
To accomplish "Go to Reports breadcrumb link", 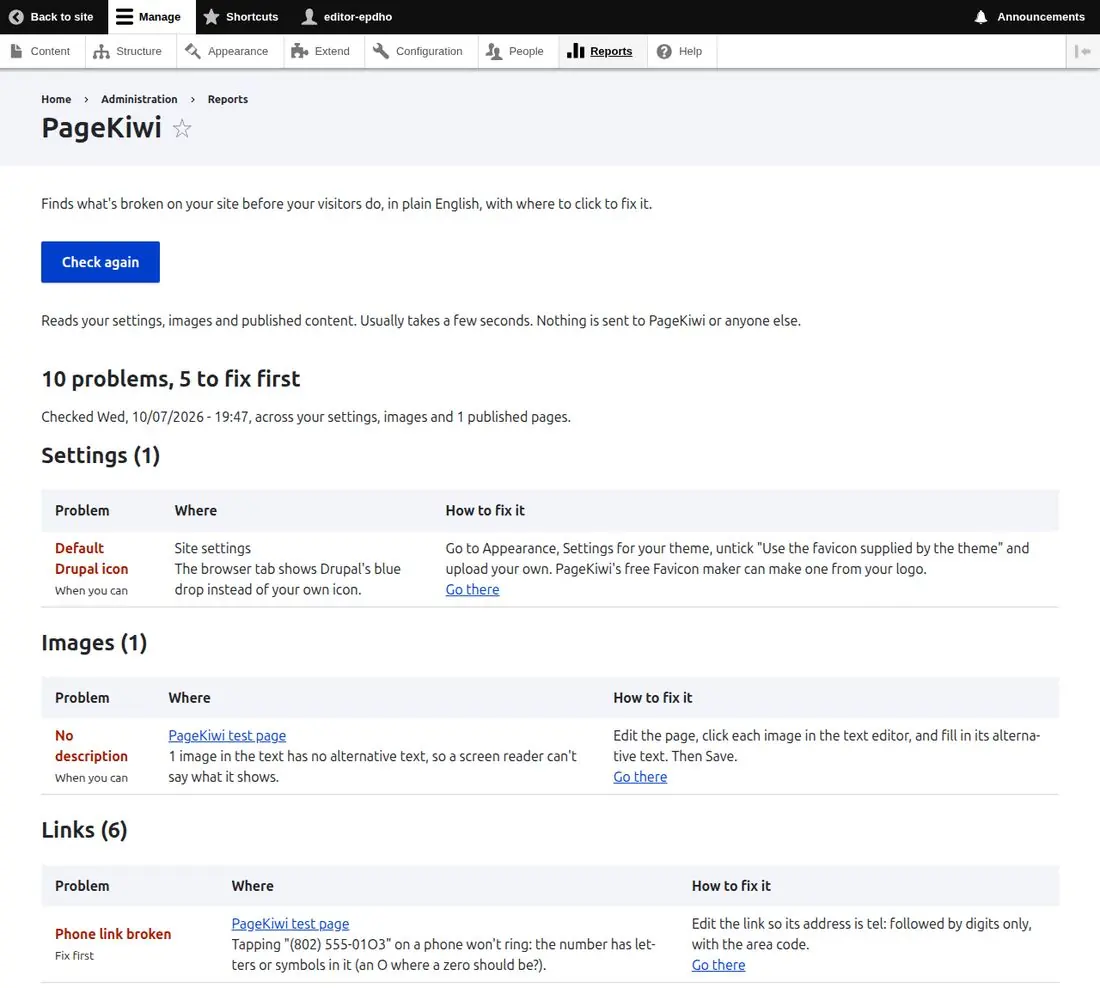I will pyautogui.click(x=227, y=99).
